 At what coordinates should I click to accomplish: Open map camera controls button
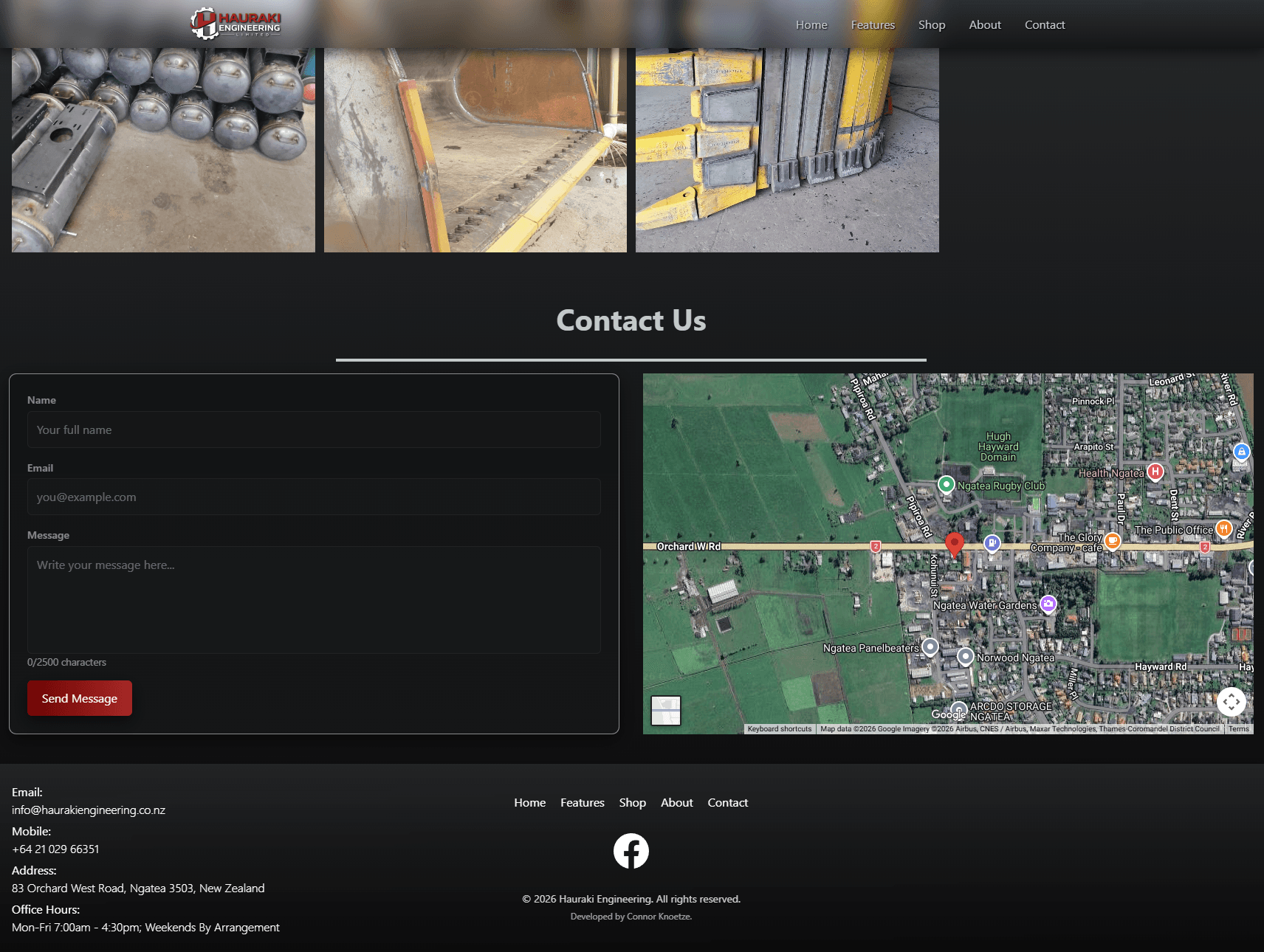(1231, 702)
